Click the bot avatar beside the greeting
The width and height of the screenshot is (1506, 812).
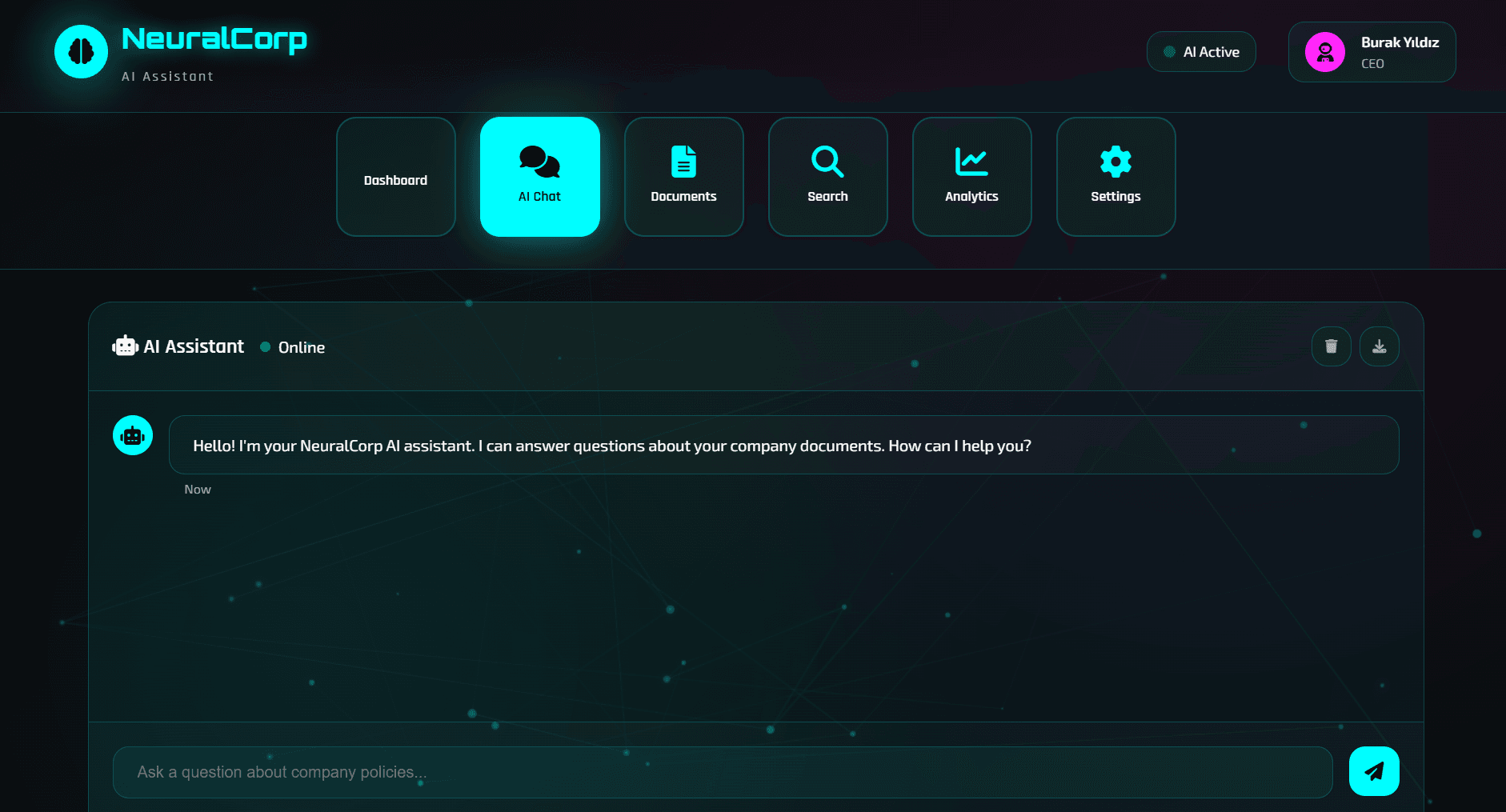(x=133, y=435)
